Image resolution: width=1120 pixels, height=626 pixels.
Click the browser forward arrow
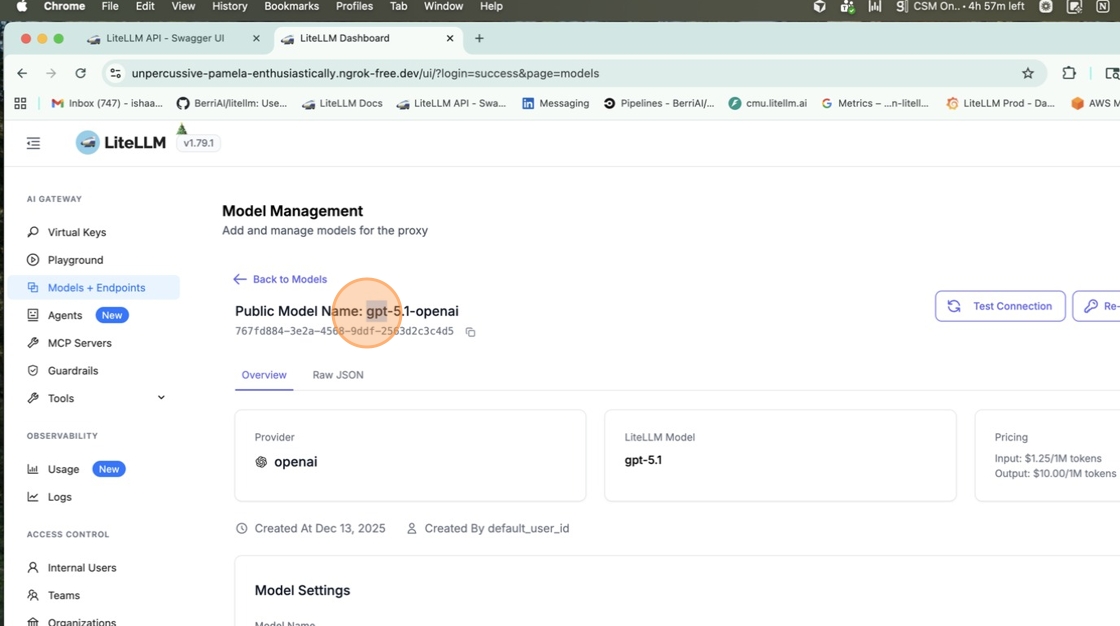[51, 74]
